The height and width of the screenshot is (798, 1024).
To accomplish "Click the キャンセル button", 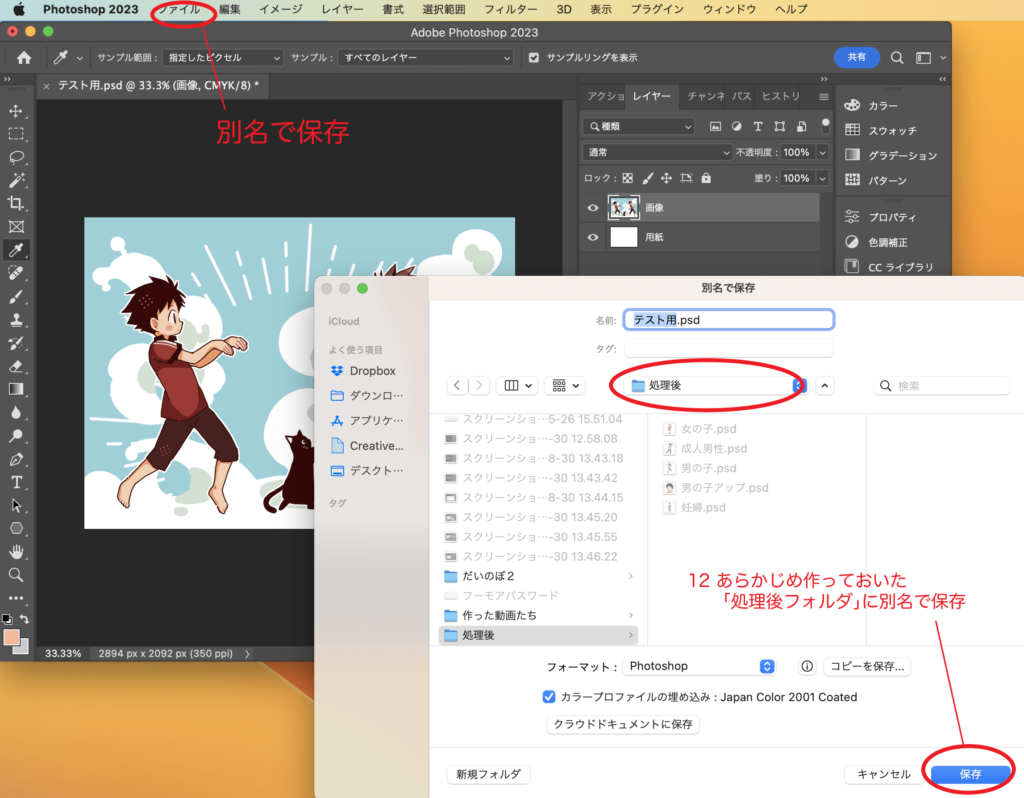I will pyautogui.click(x=884, y=774).
